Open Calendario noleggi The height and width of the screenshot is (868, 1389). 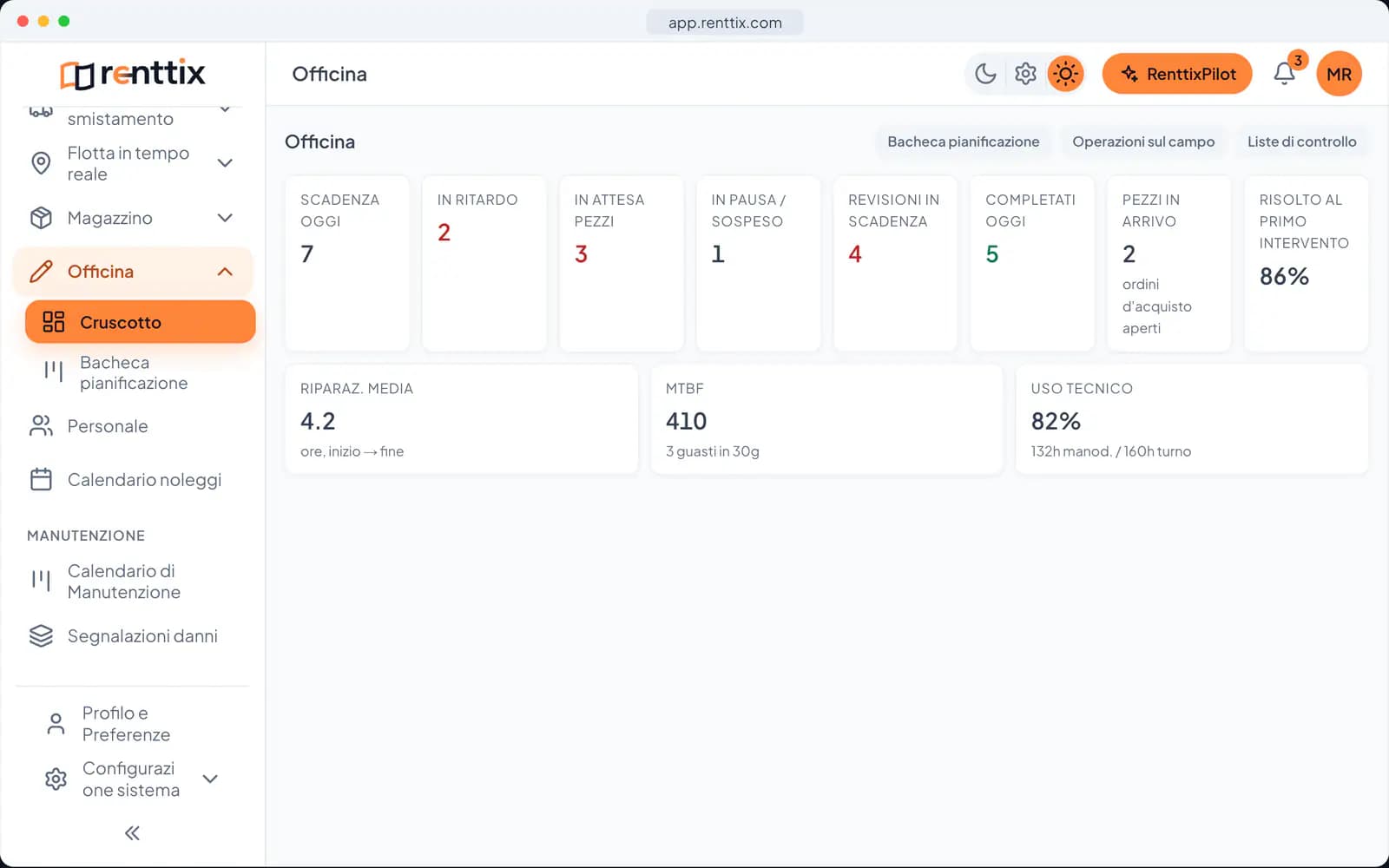(133, 480)
